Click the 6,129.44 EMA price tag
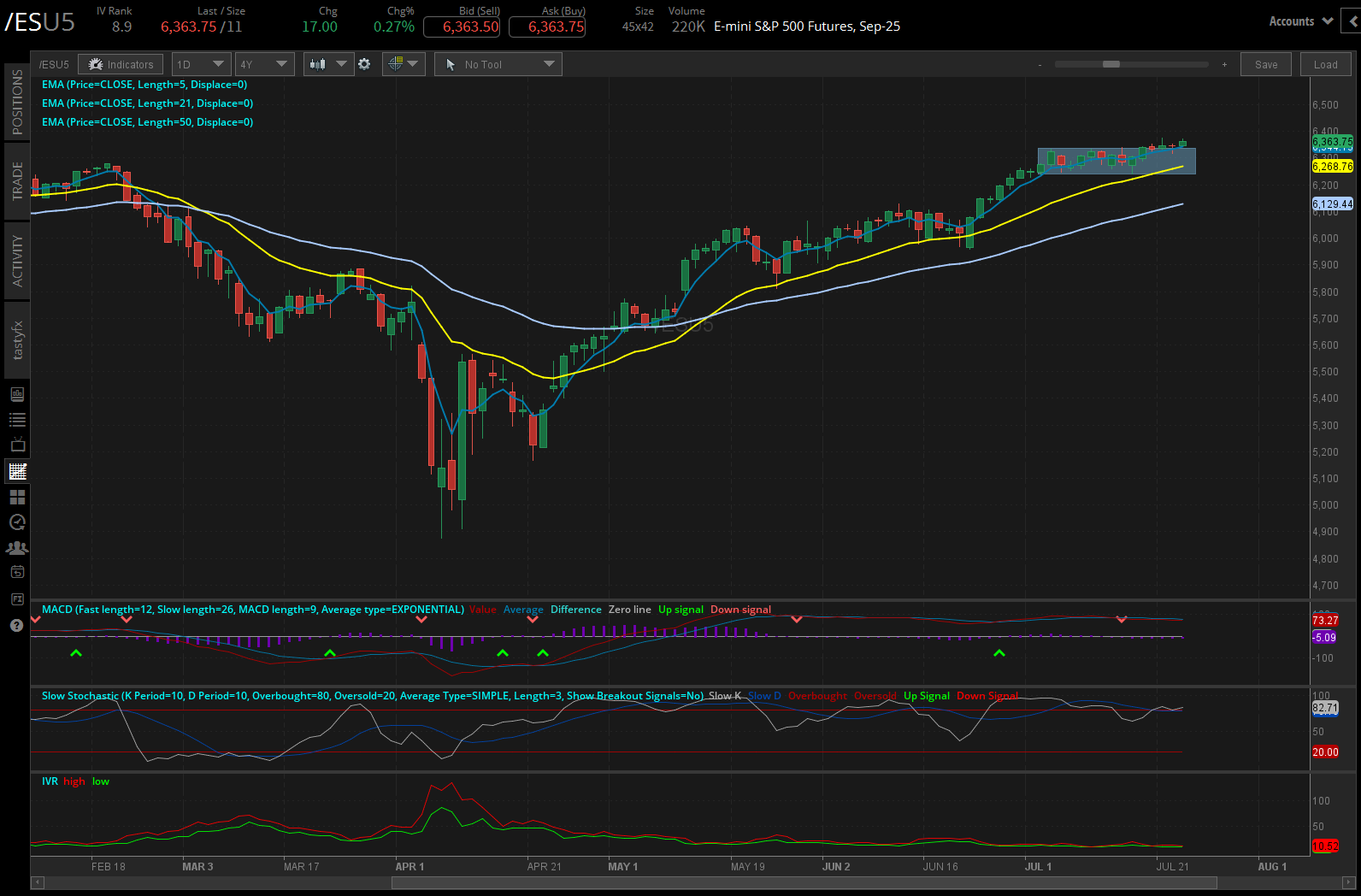Screen dimensions: 1361x896 (x=1333, y=203)
